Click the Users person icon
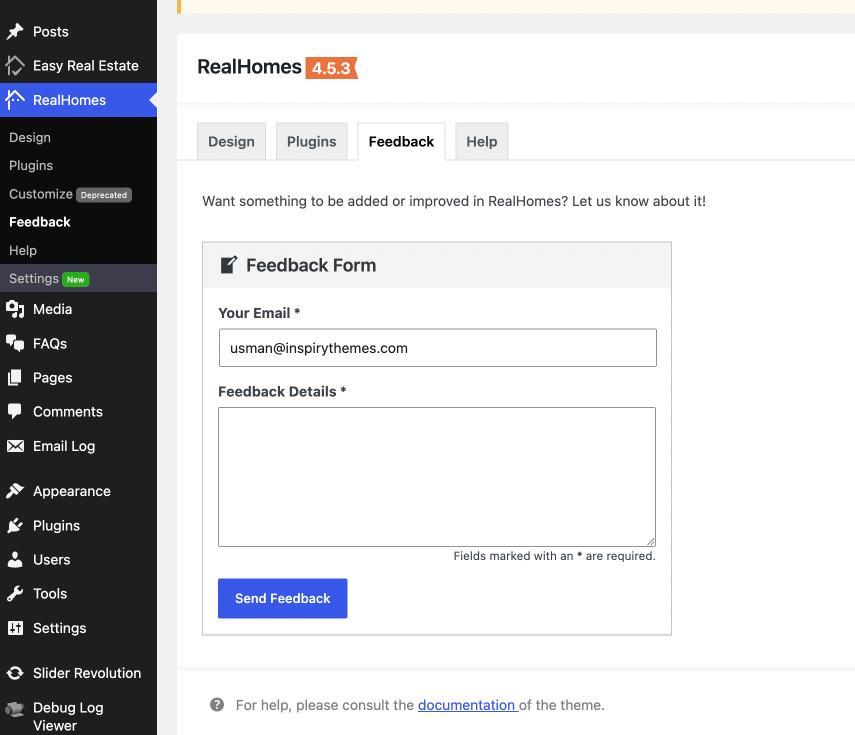Screen dimensions: 855x735 tap(15, 559)
